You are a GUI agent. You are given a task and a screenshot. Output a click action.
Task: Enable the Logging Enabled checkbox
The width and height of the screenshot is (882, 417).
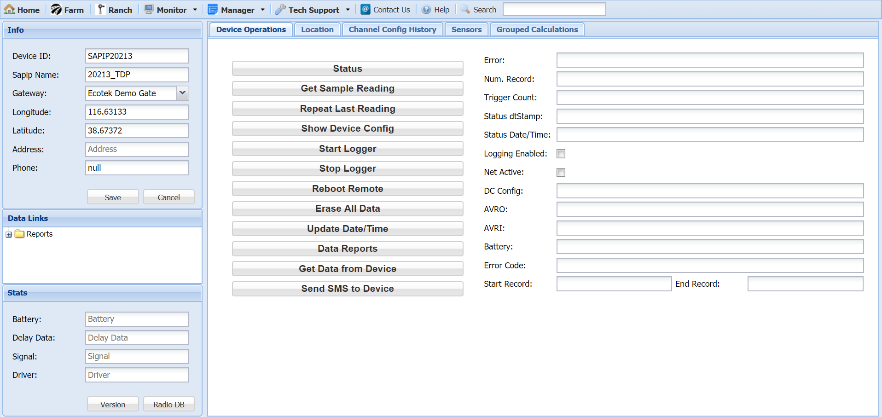pos(561,154)
